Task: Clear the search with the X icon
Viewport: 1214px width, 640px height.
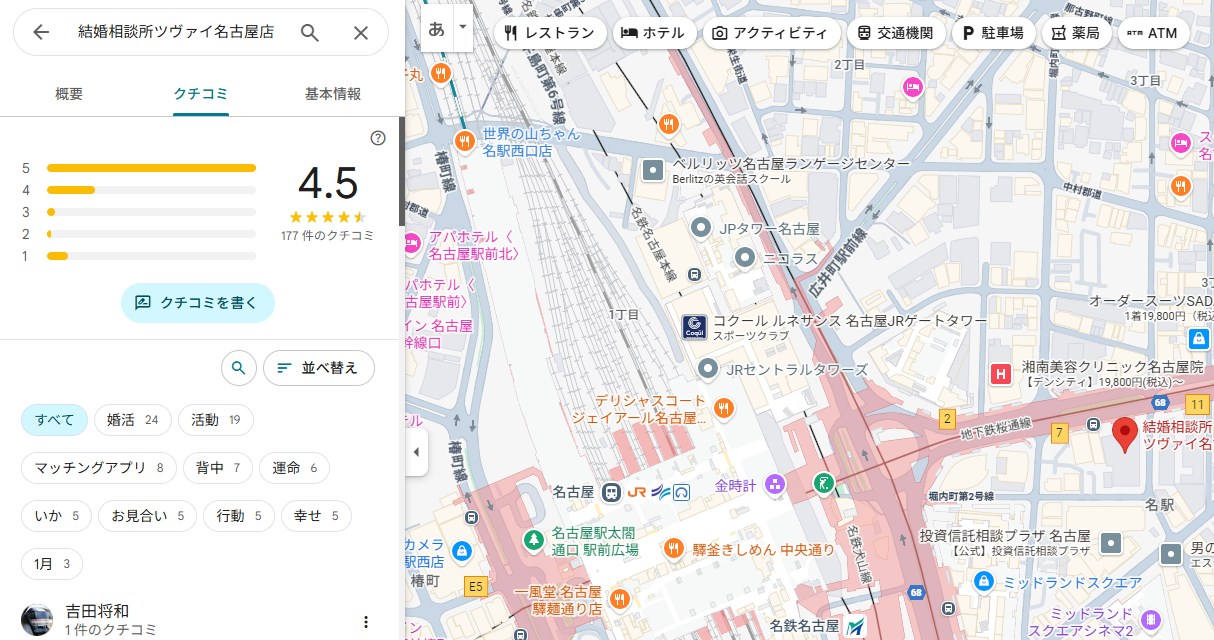Action: click(x=361, y=32)
